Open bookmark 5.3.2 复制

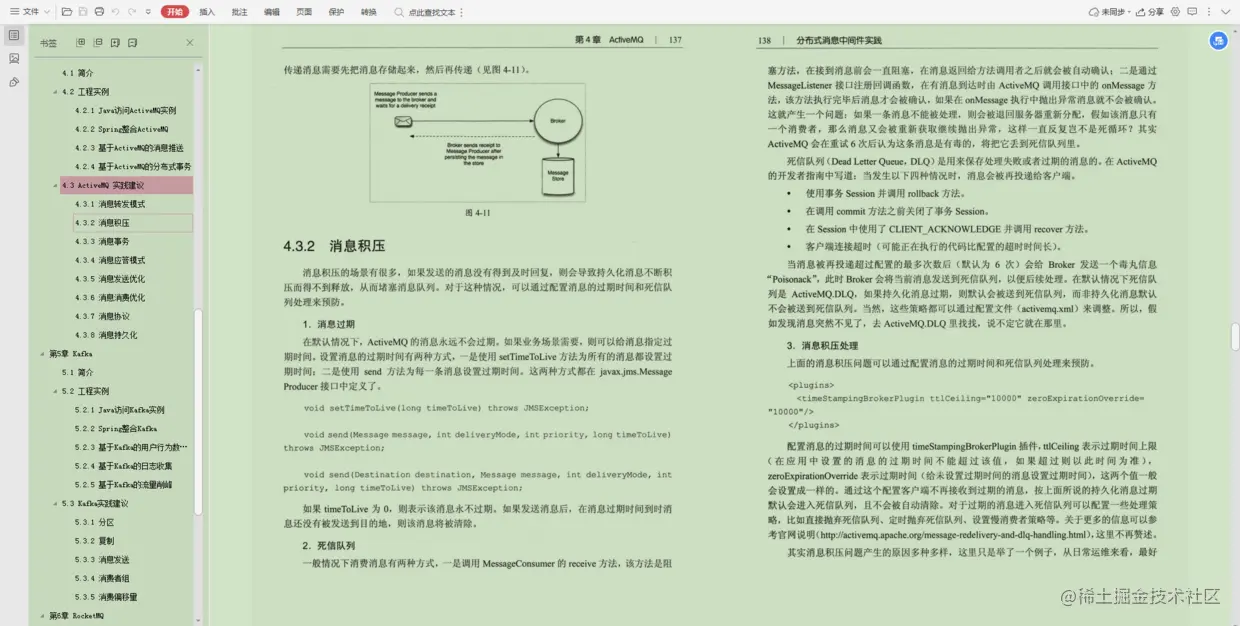click(x=94, y=540)
